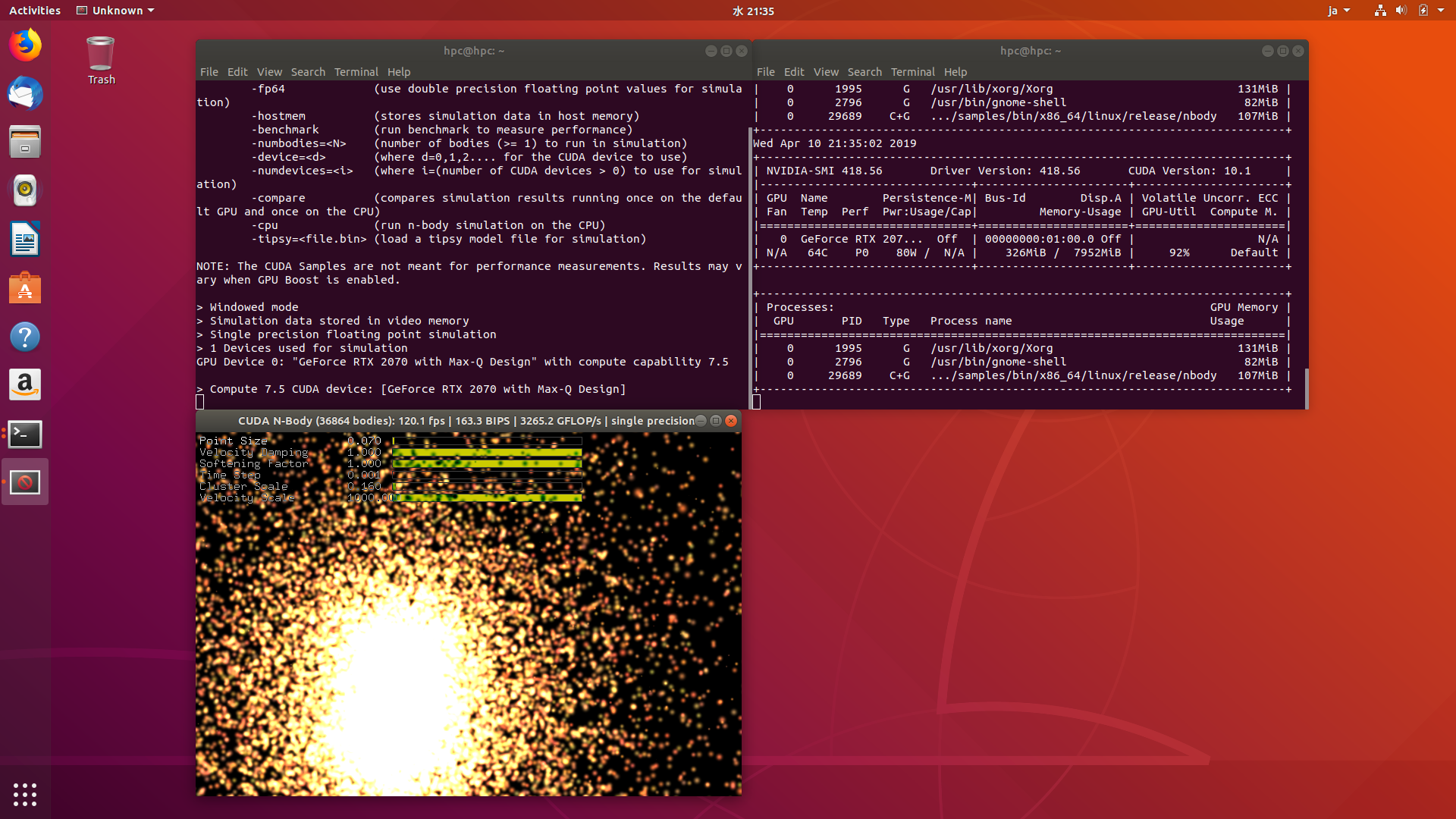Image resolution: width=1456 pixels, height=819 pixels.
Task: Click 'GPU Device 0' line in left terminal
Action: pos(463,362)
